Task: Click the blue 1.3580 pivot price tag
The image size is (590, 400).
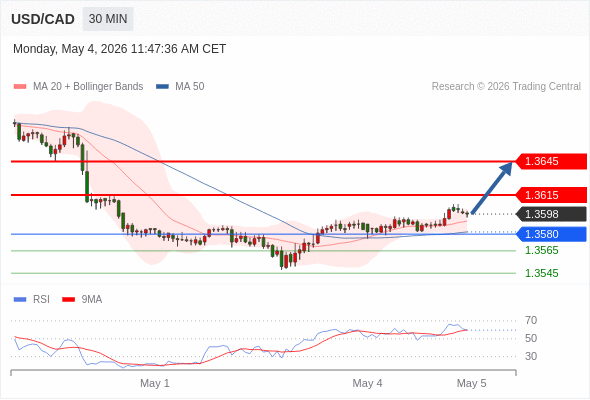Action: click(x=551, y=234)
